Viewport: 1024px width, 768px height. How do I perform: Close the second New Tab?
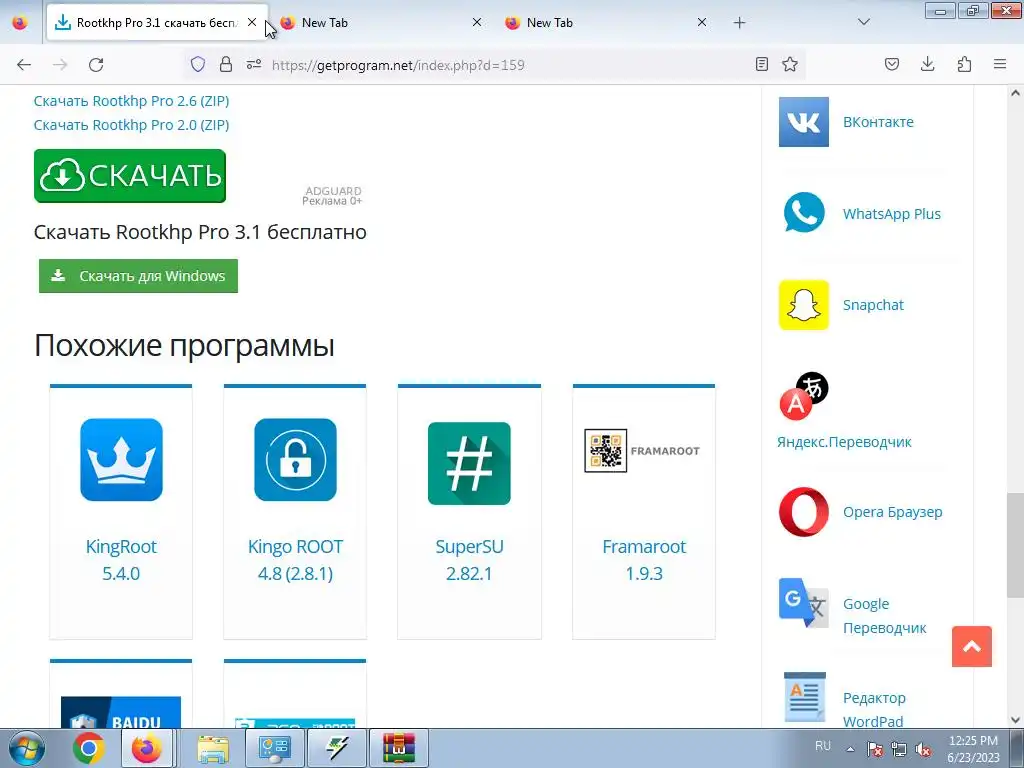pyautogui.click(x=702, y=22)
